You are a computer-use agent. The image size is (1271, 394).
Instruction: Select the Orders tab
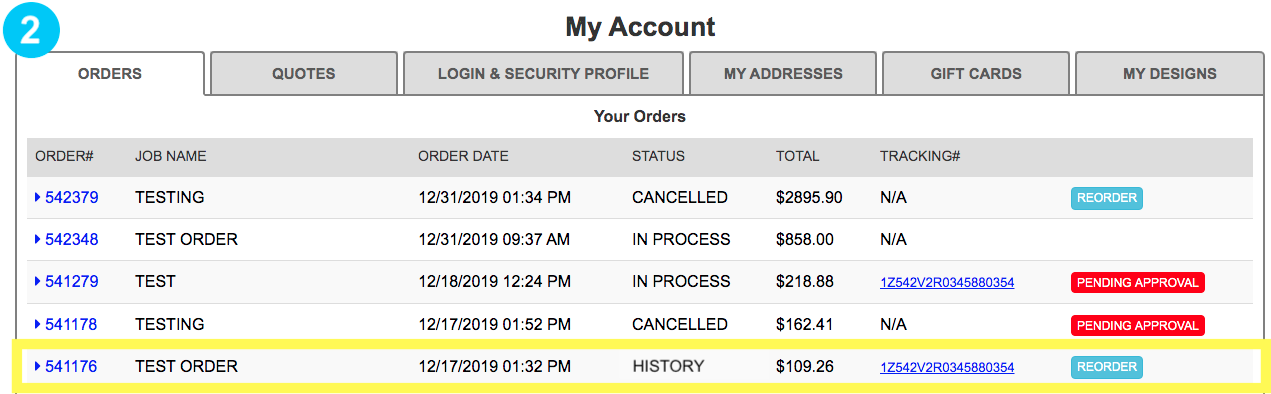coord(110,73)
